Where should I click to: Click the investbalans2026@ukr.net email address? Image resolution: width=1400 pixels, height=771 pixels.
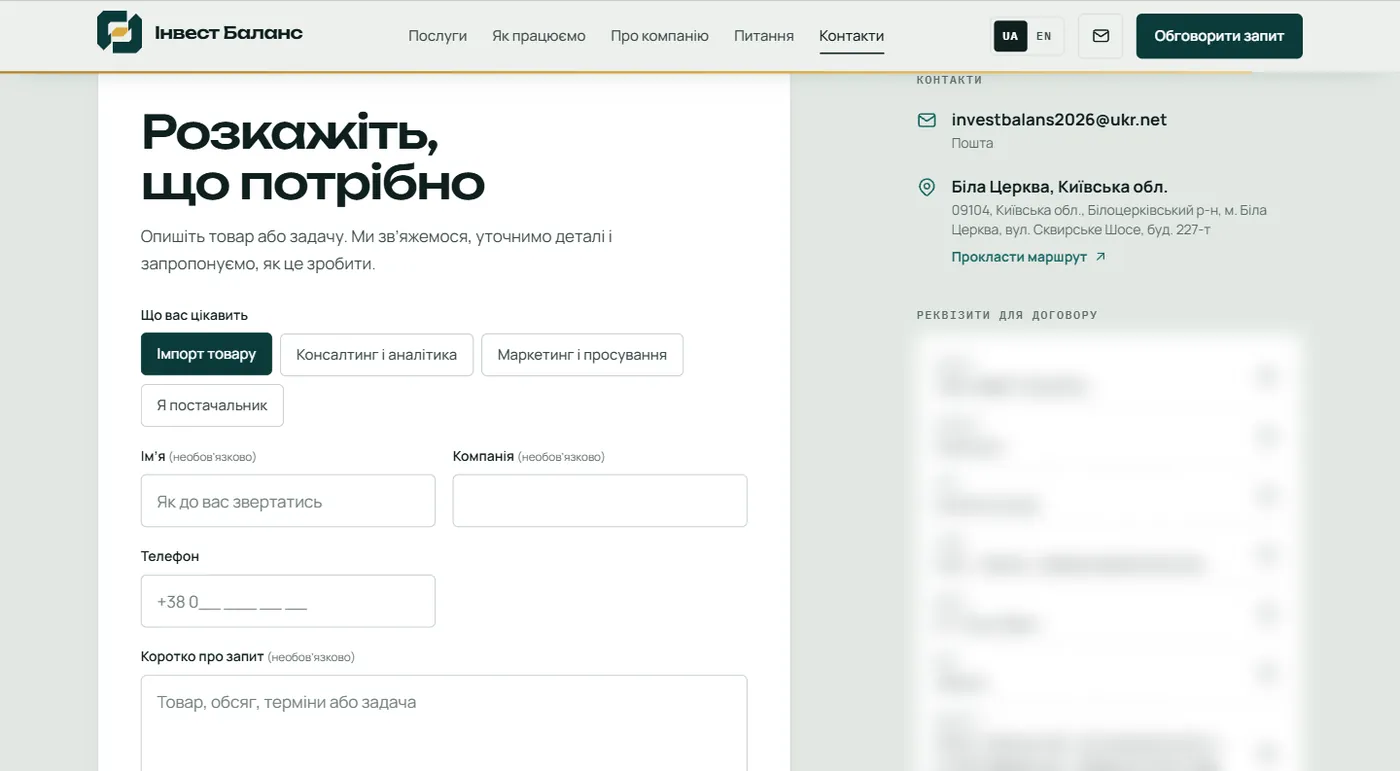(1059, 119)
